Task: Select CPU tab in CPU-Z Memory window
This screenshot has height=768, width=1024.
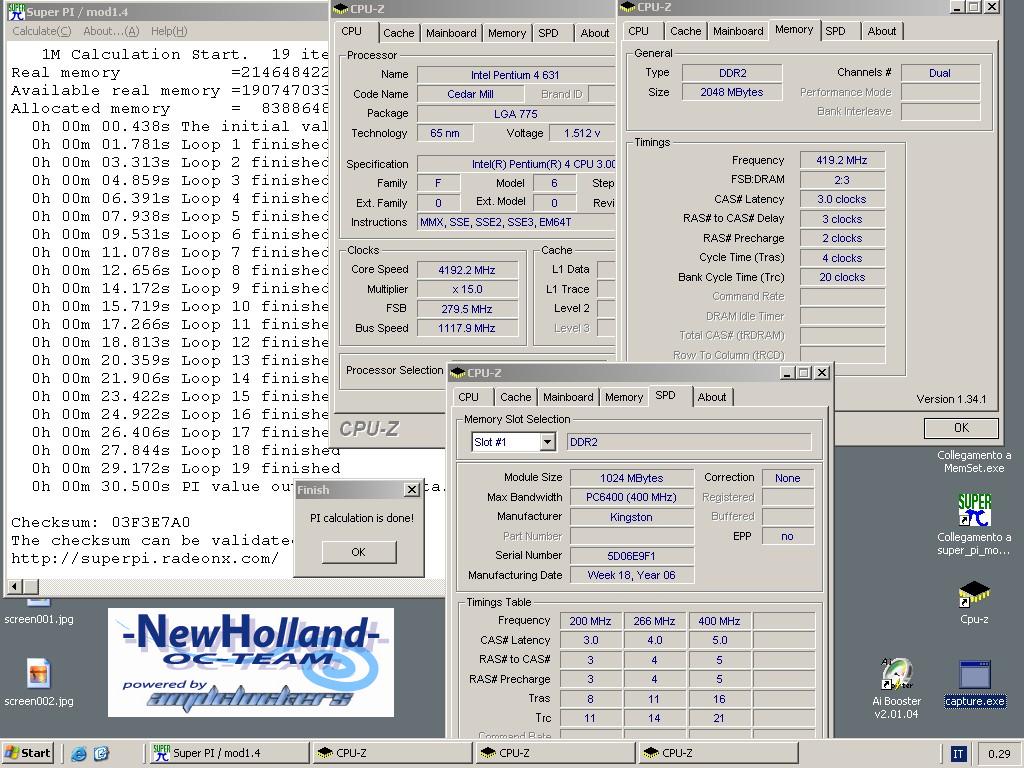Action: click(638, 31)
